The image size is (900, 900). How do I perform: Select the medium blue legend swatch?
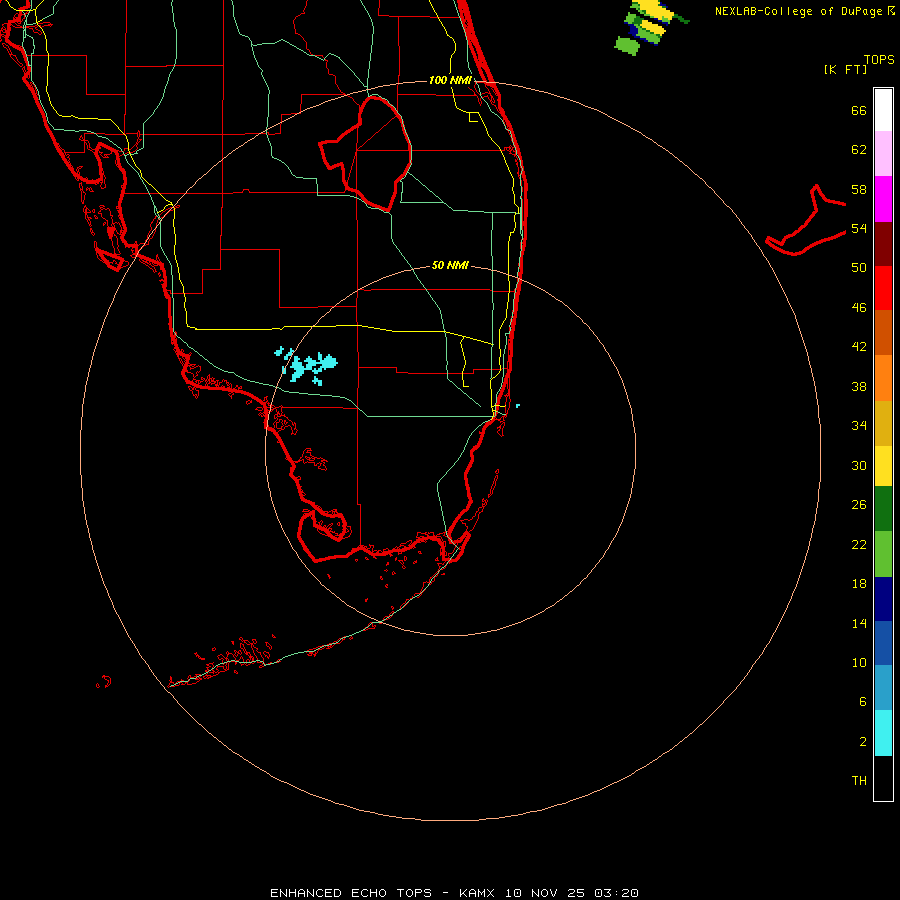point(883,643)
